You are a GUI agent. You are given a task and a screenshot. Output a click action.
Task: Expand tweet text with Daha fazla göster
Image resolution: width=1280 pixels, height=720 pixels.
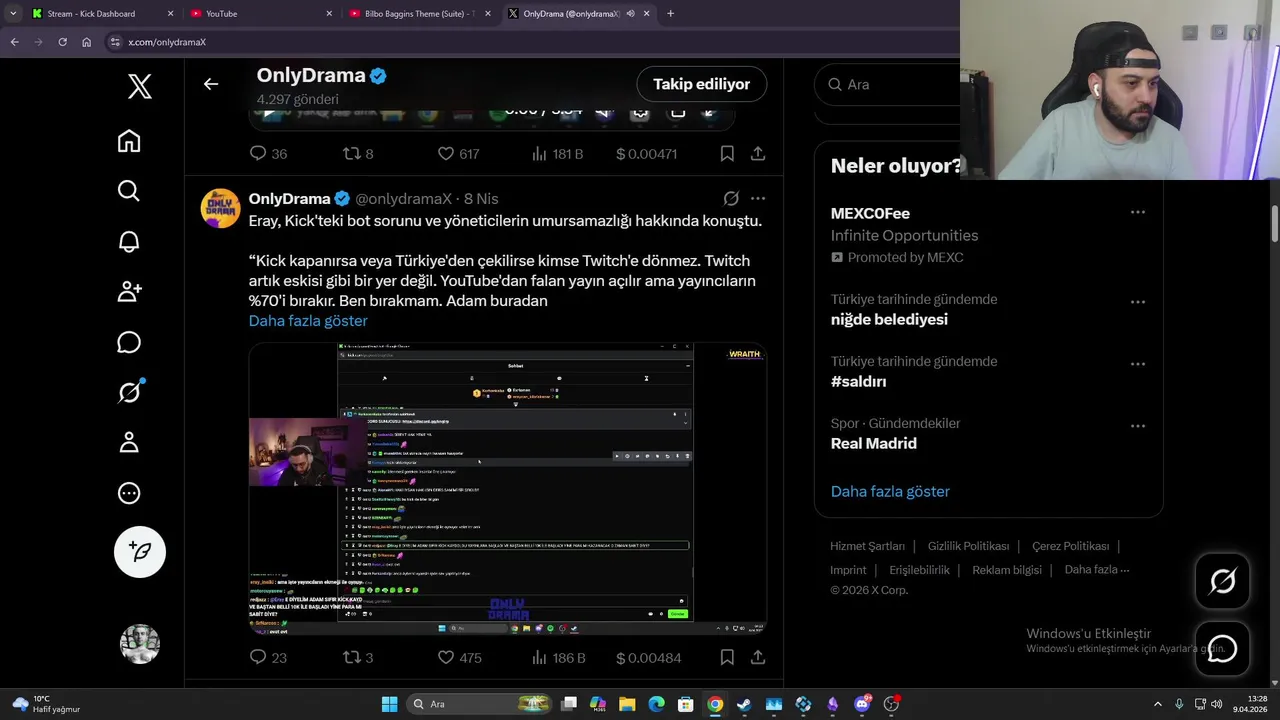308,321
